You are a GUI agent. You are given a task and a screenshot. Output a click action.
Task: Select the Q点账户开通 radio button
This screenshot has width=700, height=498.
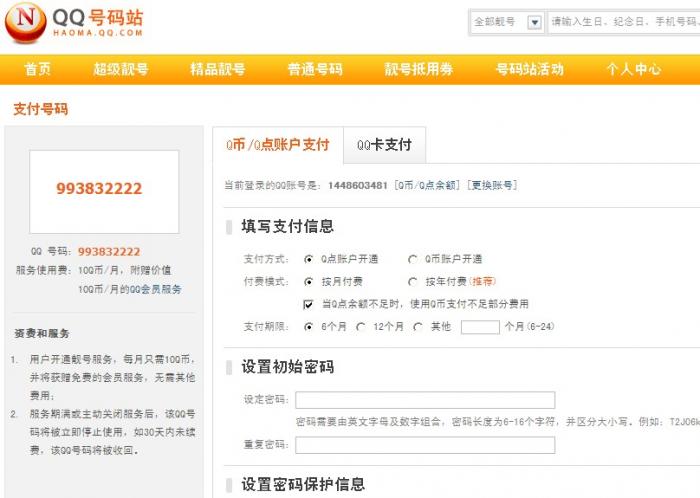[x=308, y=259]
